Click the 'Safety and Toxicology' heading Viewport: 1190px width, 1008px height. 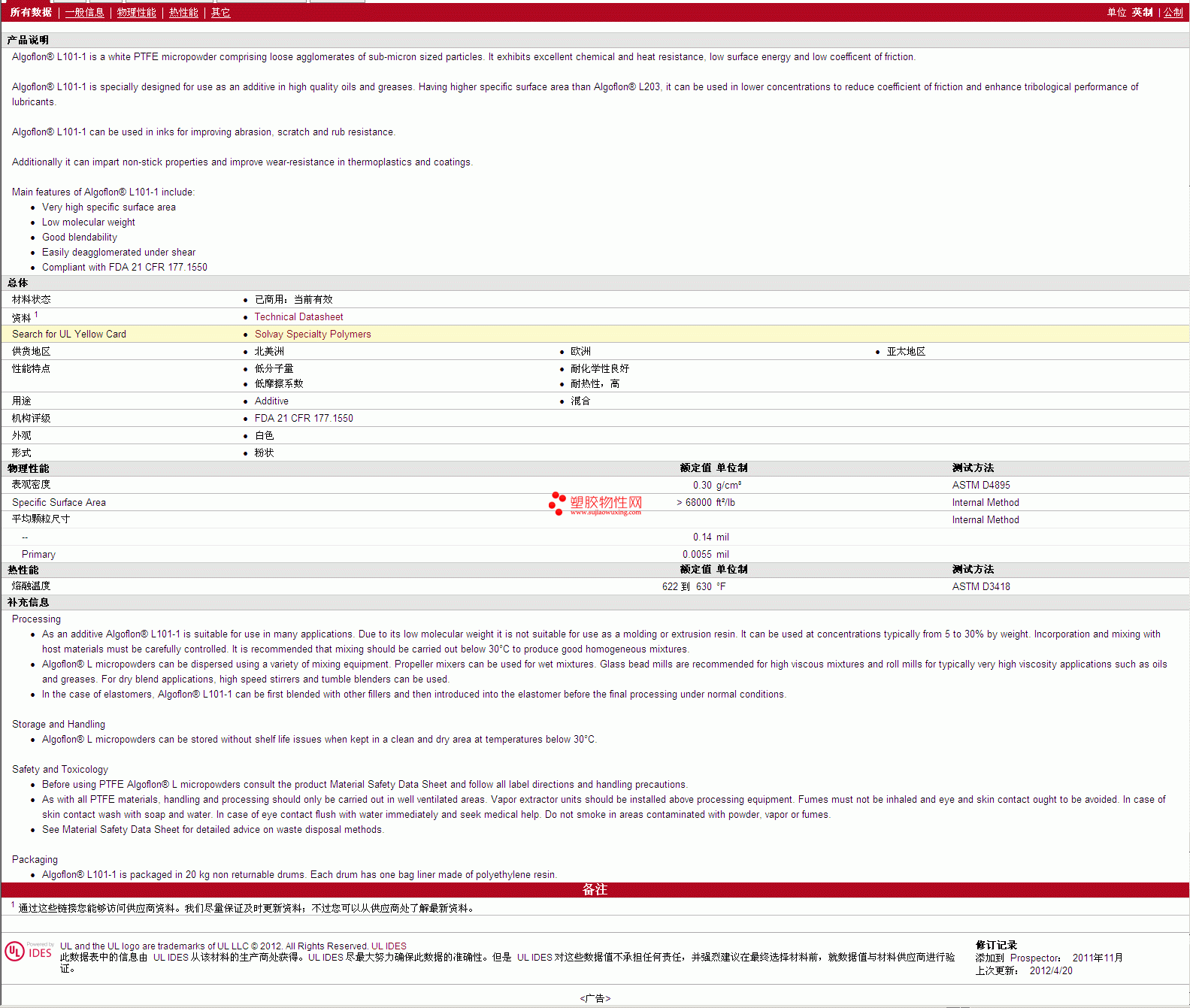[x=60, y=769]
